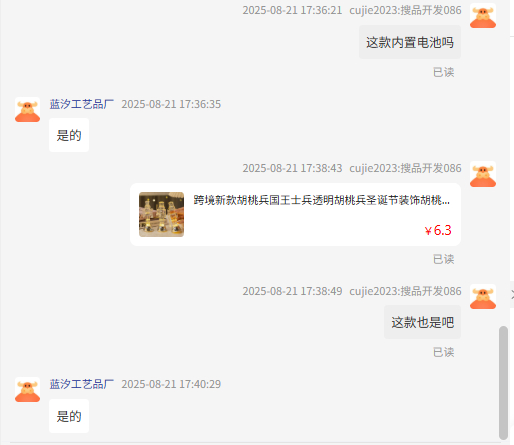
Task: Click 蓝汐工艺品厂 avatar beside 17:40:29 message
Action: click(x=28, y=390)
